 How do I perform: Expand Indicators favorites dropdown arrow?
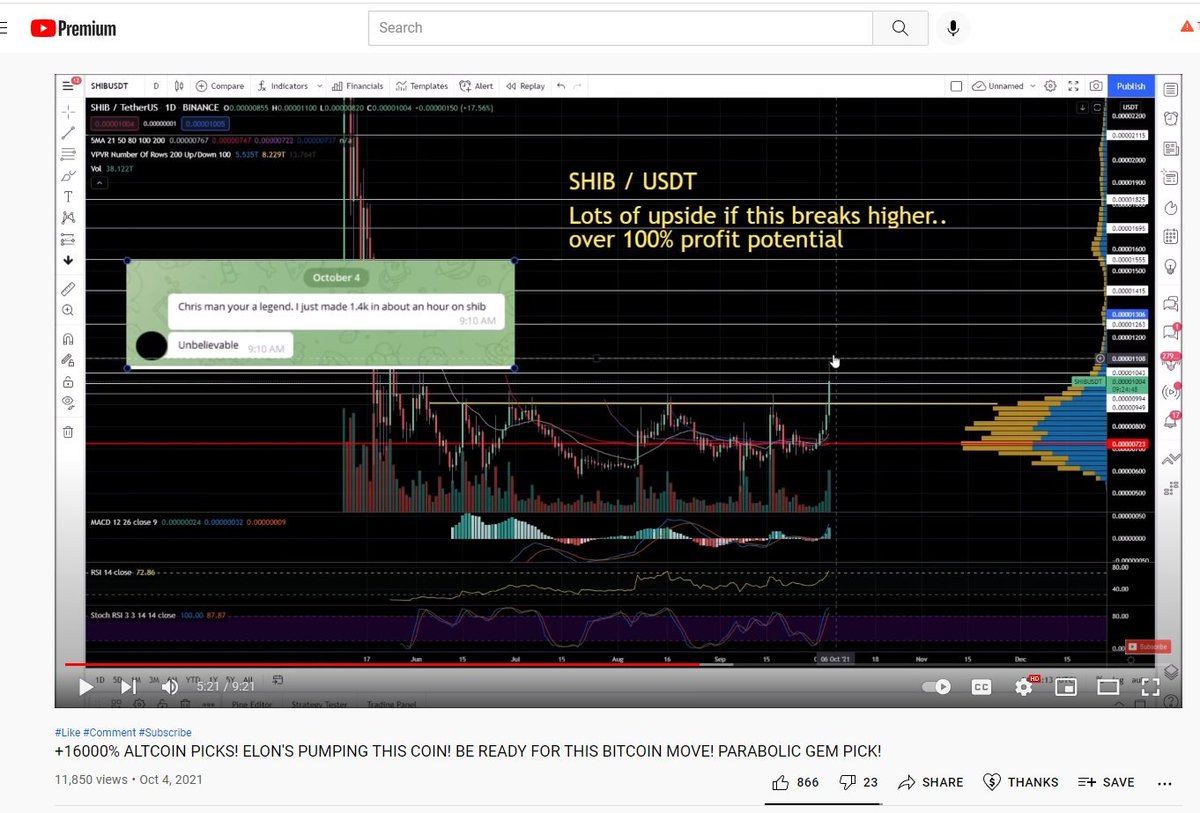coord(318,86)
